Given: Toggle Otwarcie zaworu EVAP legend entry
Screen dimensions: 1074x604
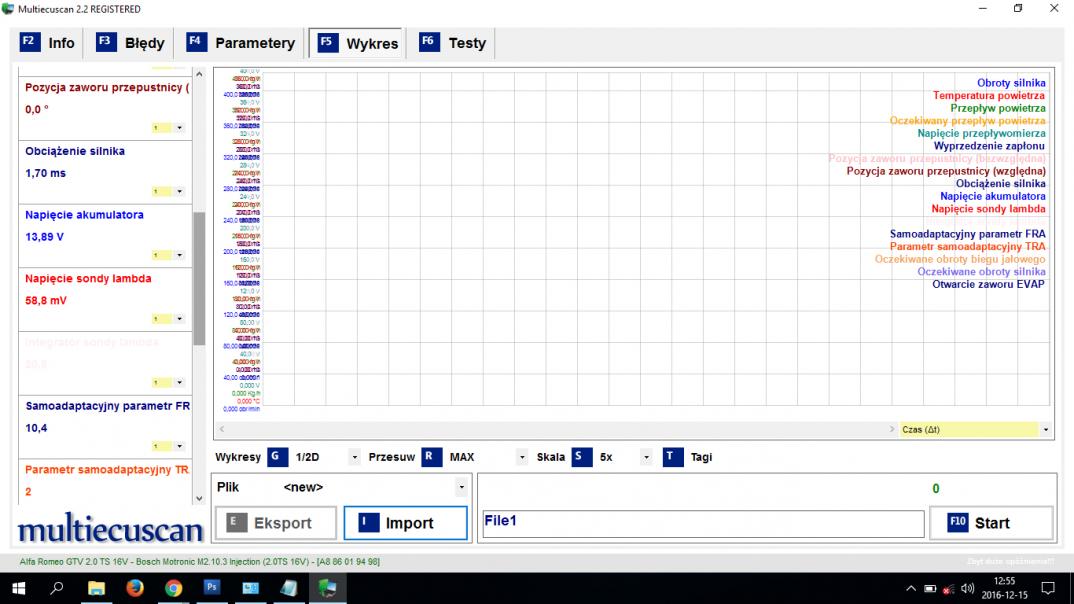Looking at the screenshot, I should [988, 284].
